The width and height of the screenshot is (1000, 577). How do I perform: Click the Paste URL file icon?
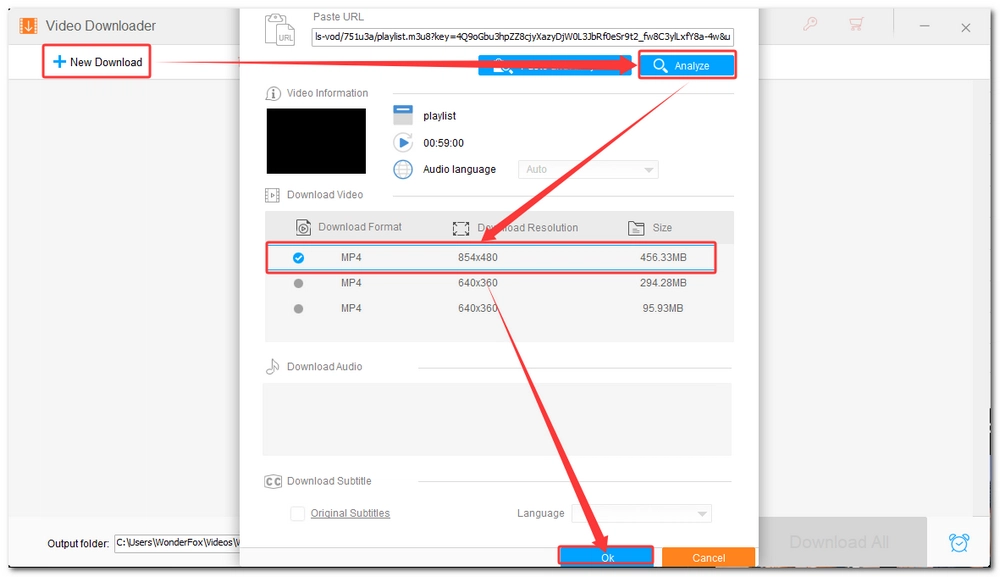pyautogui.click(x=280, y=29)
